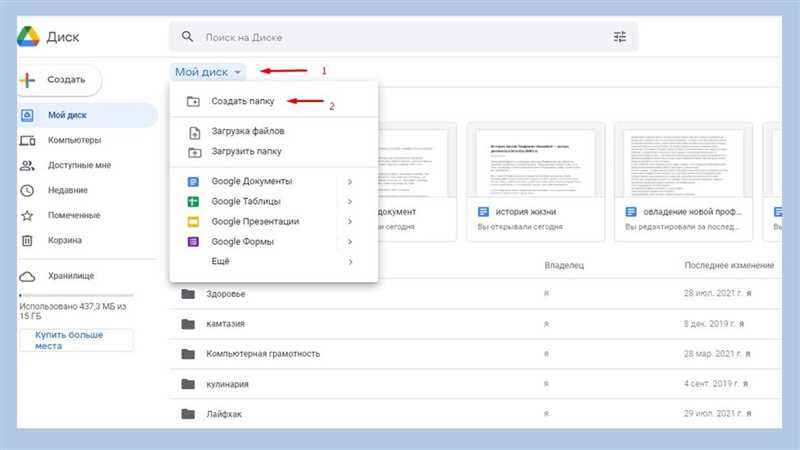Select the камтазия folder name
This screenshot has height=450, width=800.
click(x=226, y=323)
